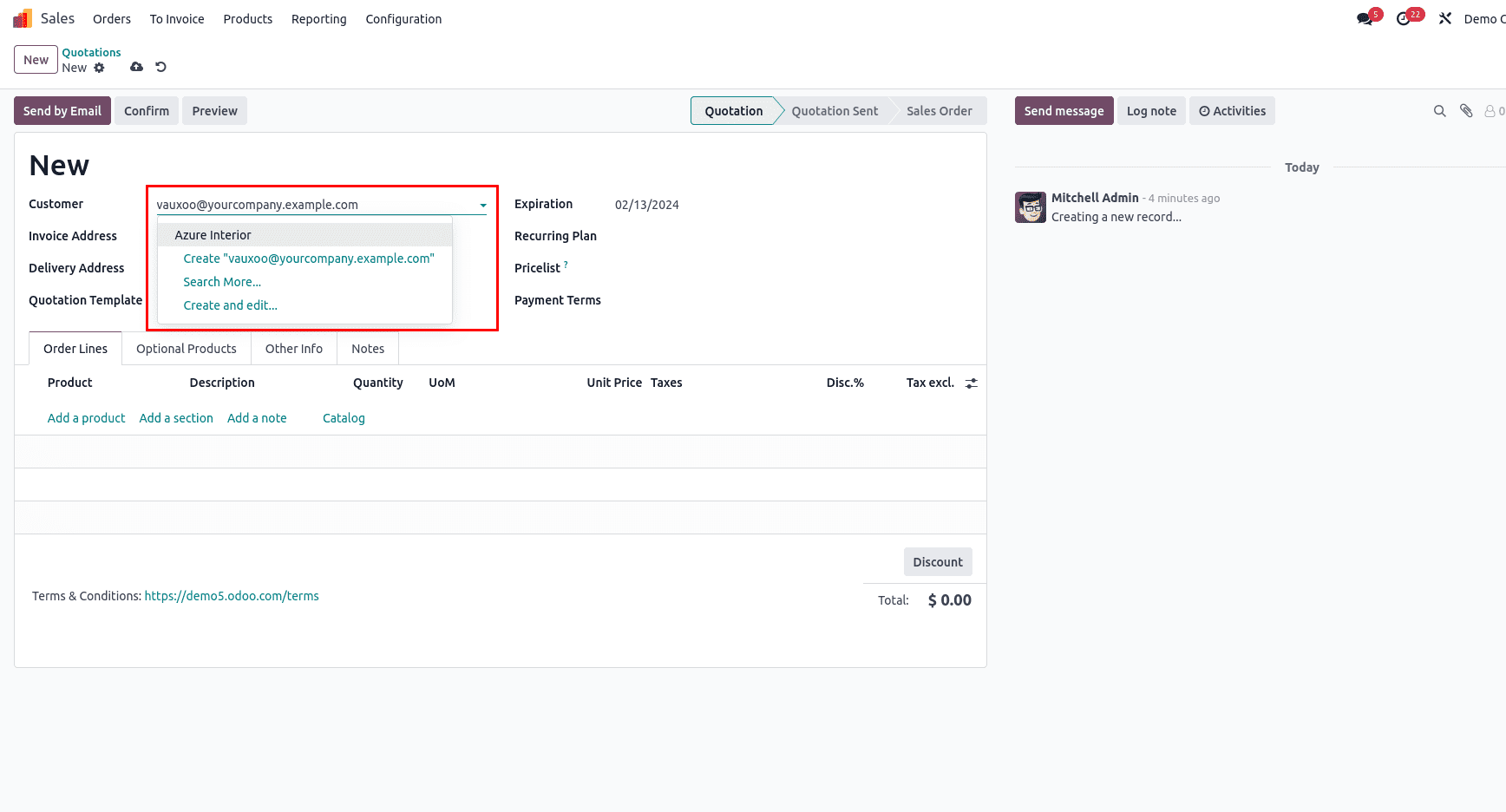
Task: Open the activities clock icon
Action: pos(1404,18)
